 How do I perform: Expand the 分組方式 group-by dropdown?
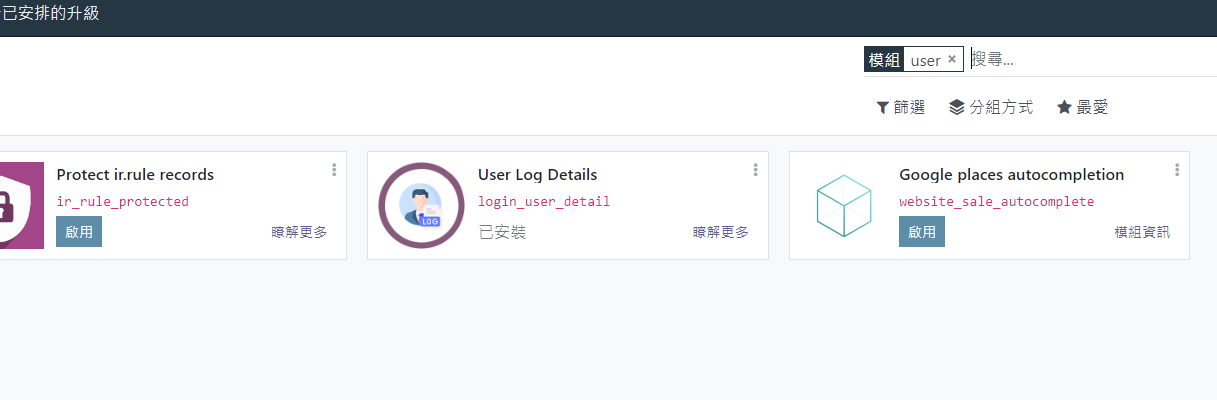(x=990, y=107)
